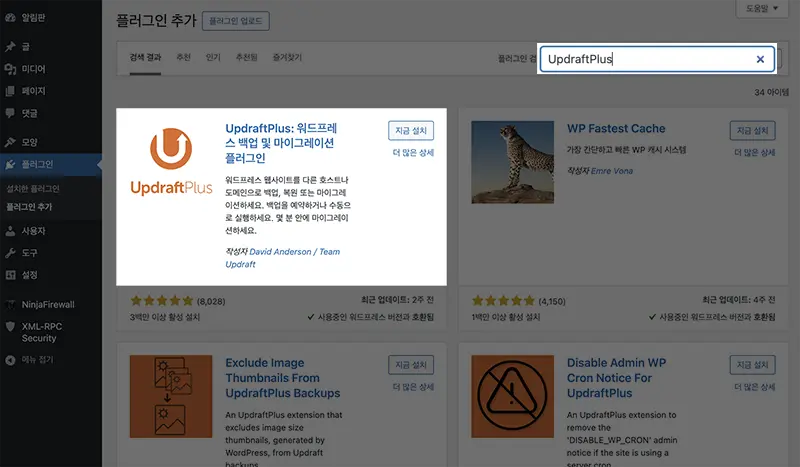Click '1백만 이상 활성 설치' text under WP Fastest Cache
The height and width of the screenshot is (467, 800).
pyautogui.click(x=506, y=317)
